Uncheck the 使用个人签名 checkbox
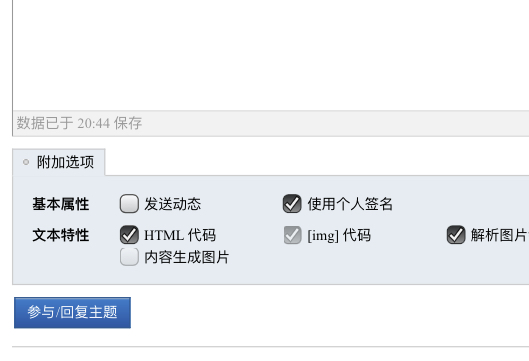 (292, 203)
